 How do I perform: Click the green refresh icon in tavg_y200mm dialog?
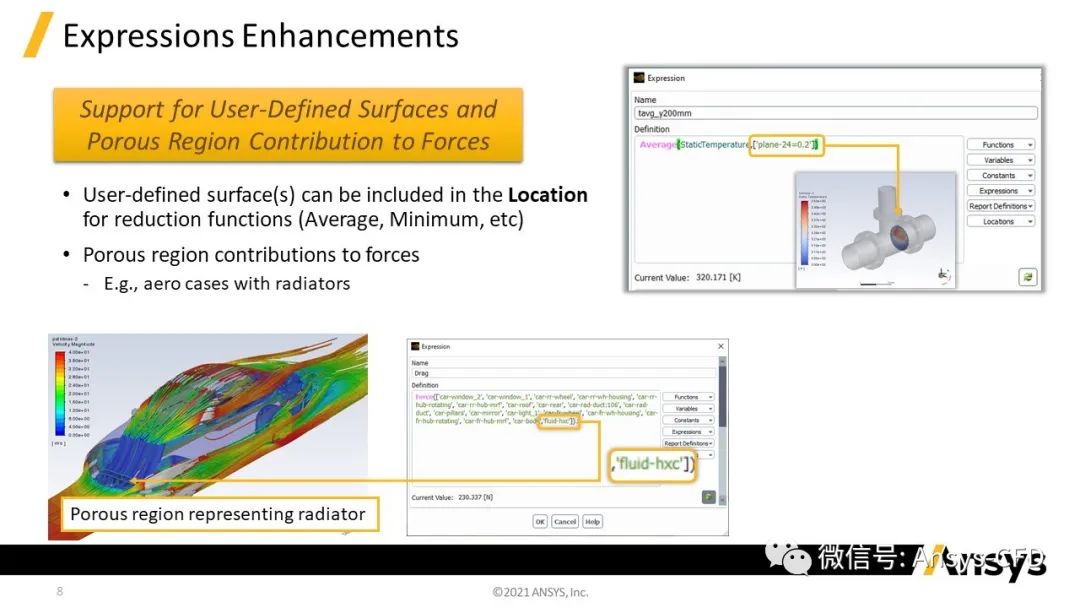(1028, 277)
